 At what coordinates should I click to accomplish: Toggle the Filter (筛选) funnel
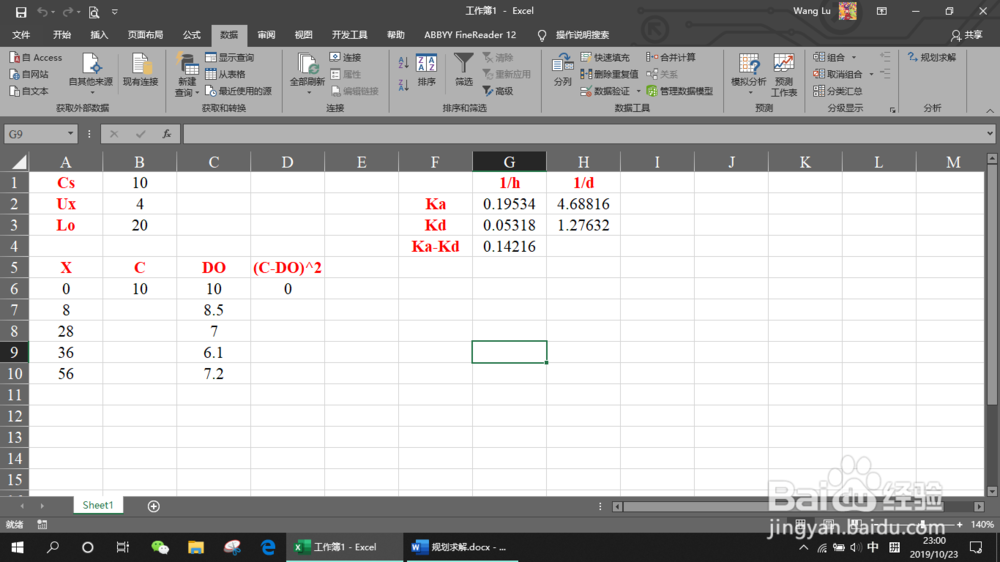[464, 70]
